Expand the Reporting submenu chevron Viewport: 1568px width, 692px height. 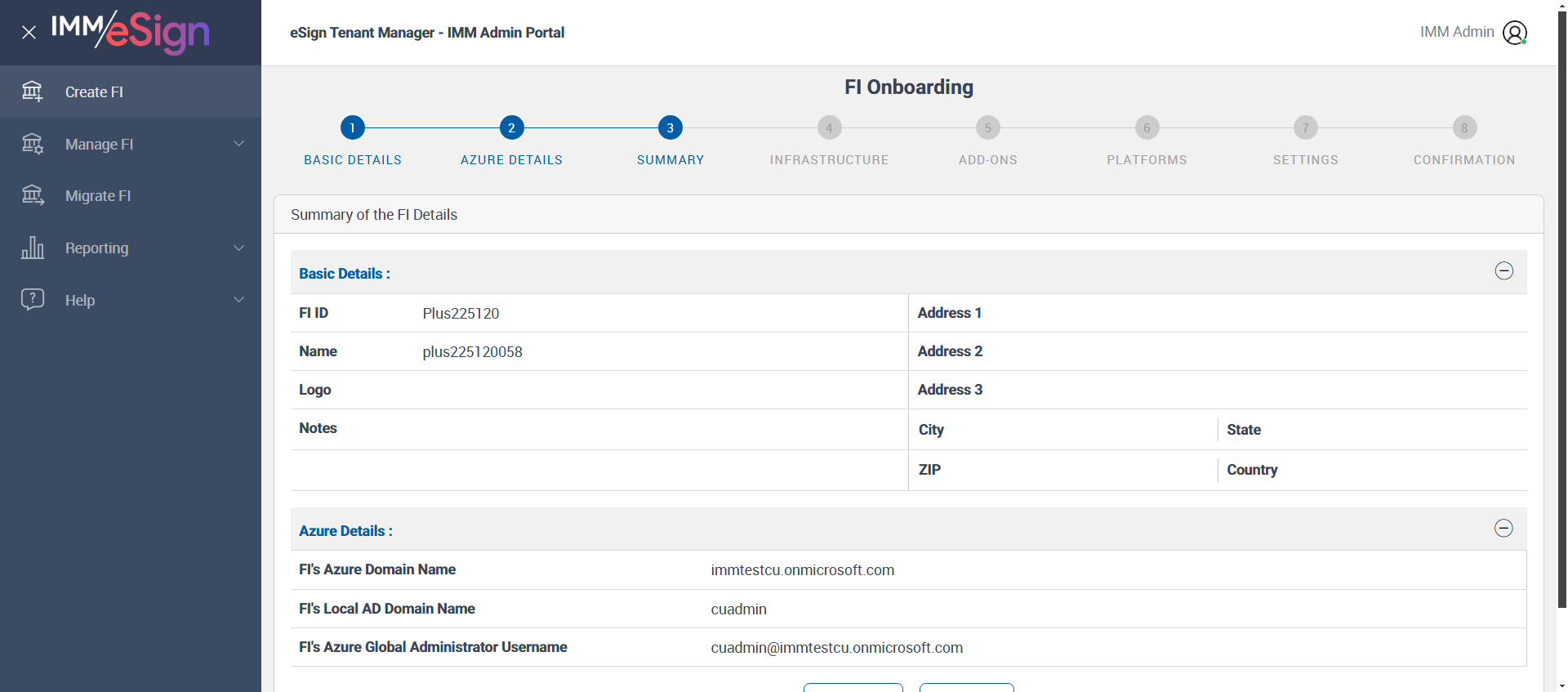click(x=239, y=248)
